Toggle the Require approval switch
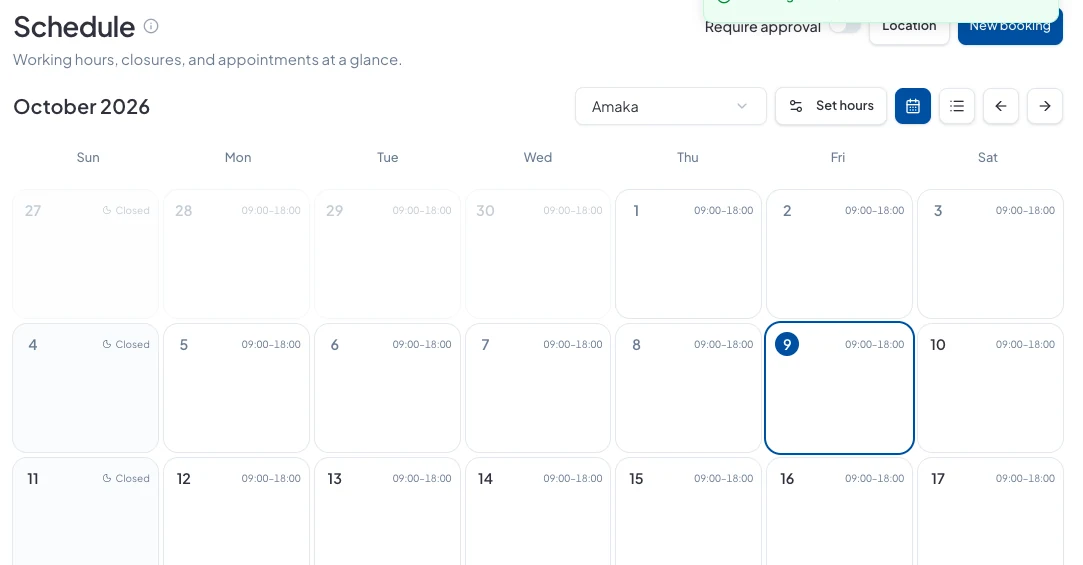The width and height of the screenshot is (1083, 565). (844, 27)
